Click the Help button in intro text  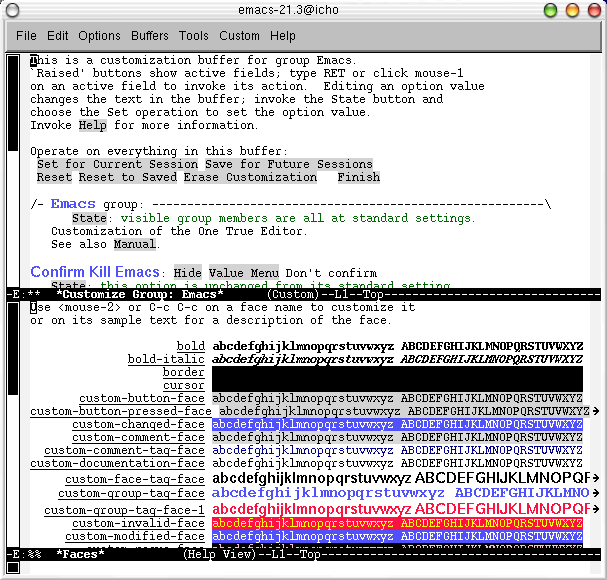pyautogui.click(x=93, y=125)
